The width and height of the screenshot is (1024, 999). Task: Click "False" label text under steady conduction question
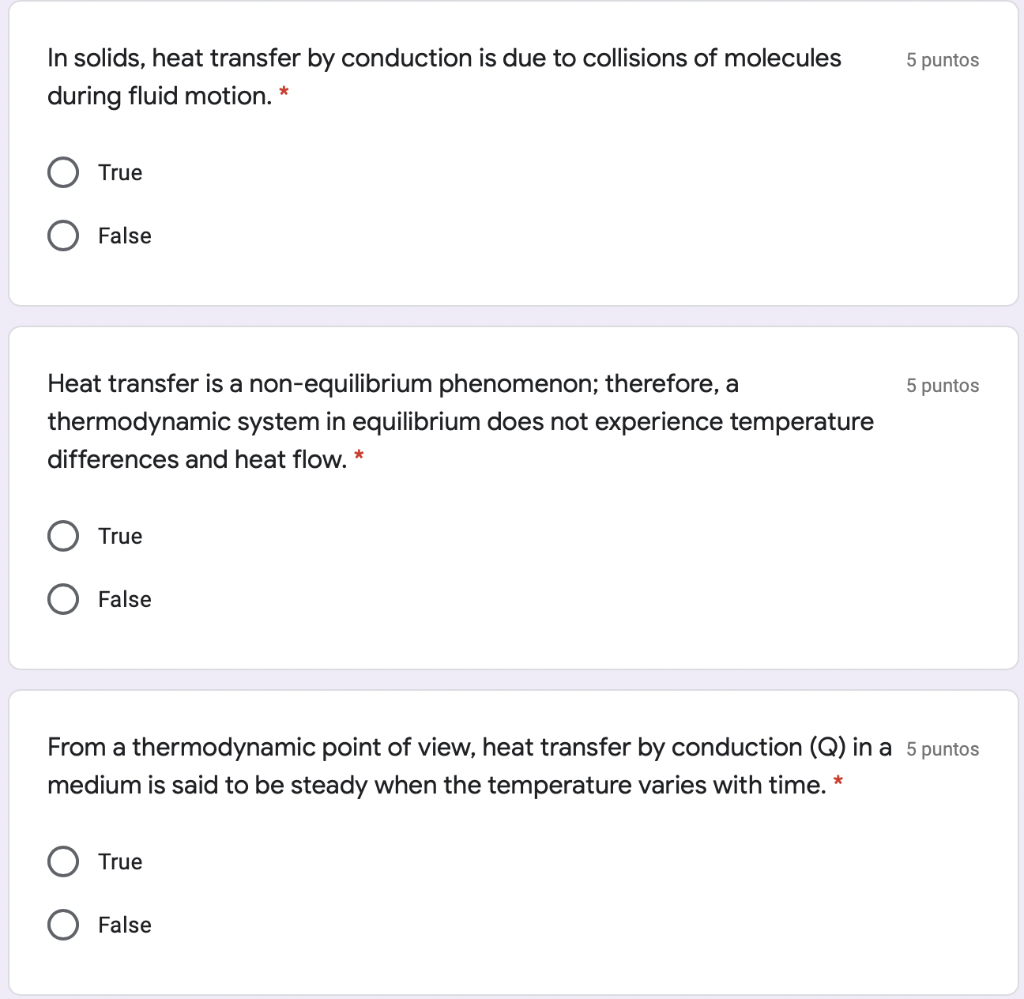[x=125, y=925]
